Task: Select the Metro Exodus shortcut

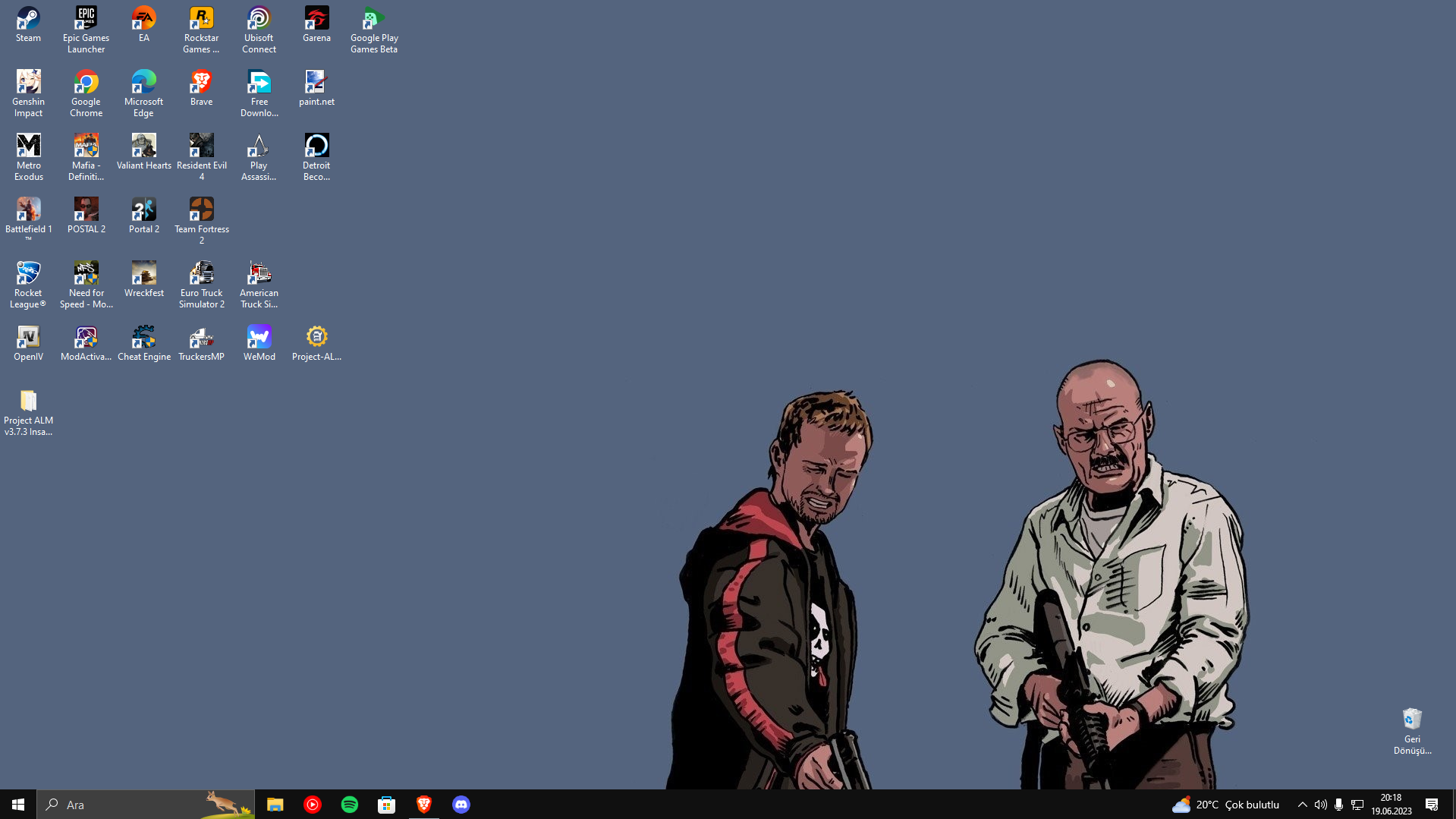Action: tap(28, 158)
